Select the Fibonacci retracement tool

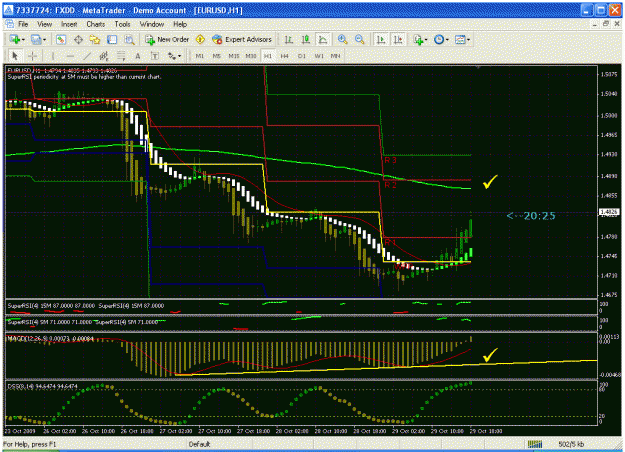121,56
